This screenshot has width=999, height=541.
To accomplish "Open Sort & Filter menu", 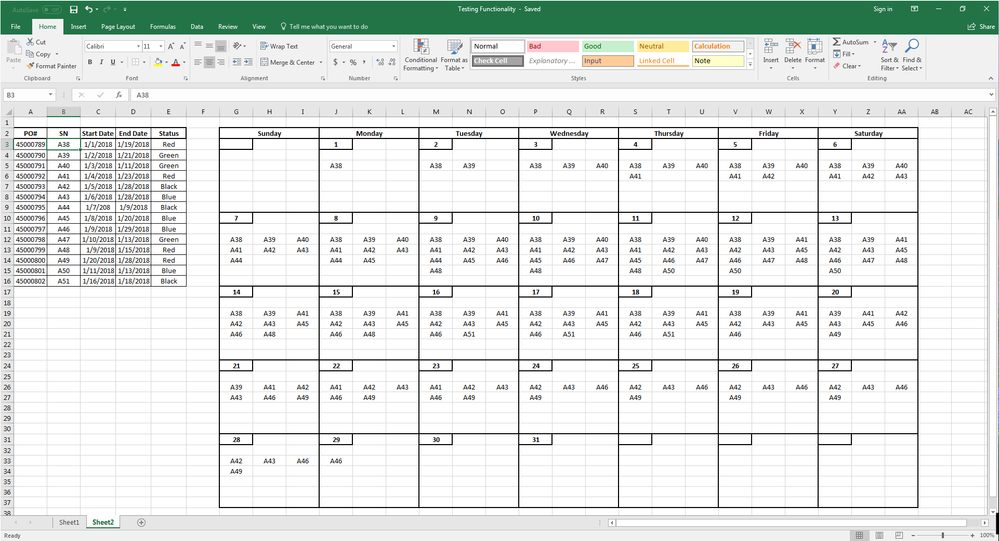I will click(x=889, y=55).
